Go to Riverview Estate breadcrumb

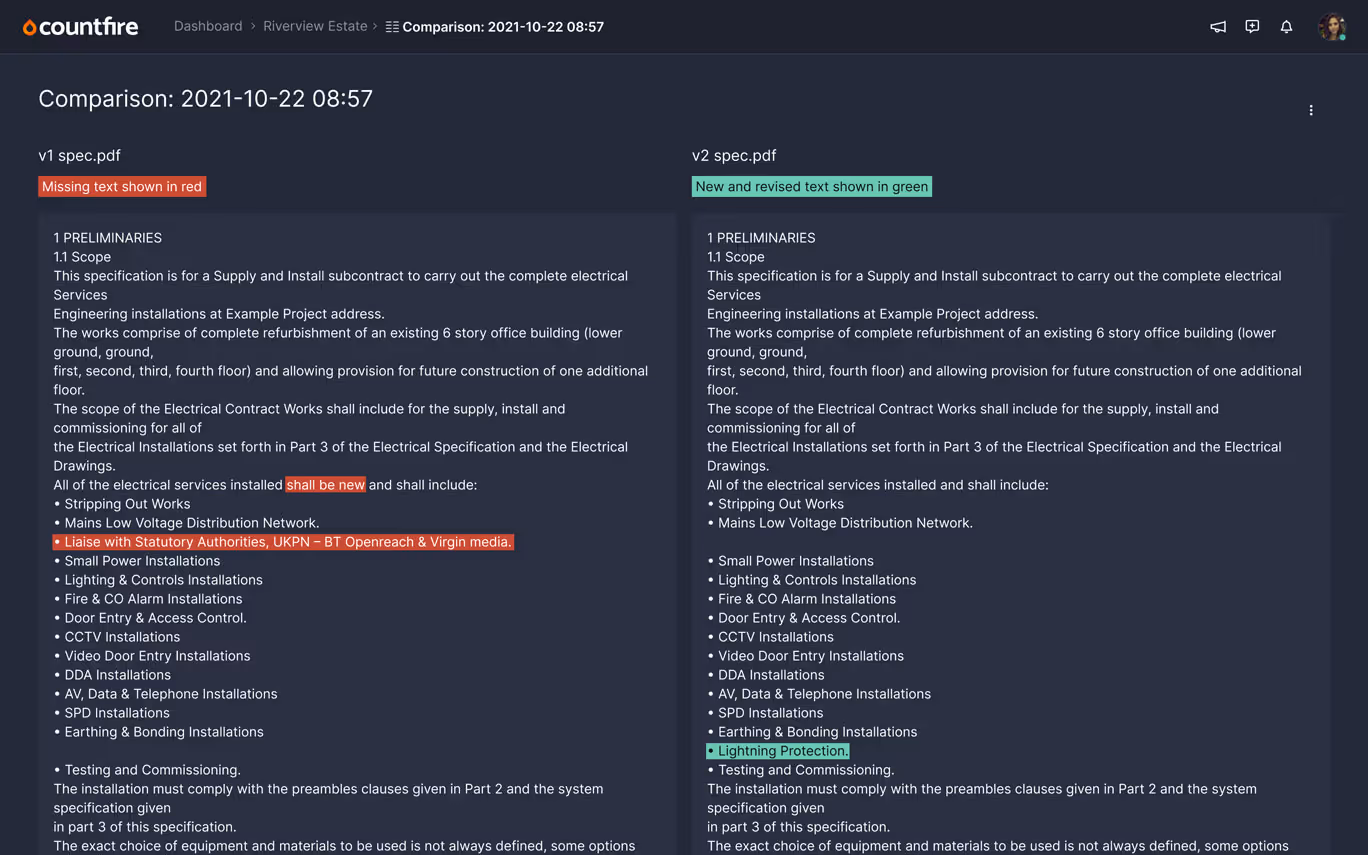pyautogui.click(x=315, y=26)
